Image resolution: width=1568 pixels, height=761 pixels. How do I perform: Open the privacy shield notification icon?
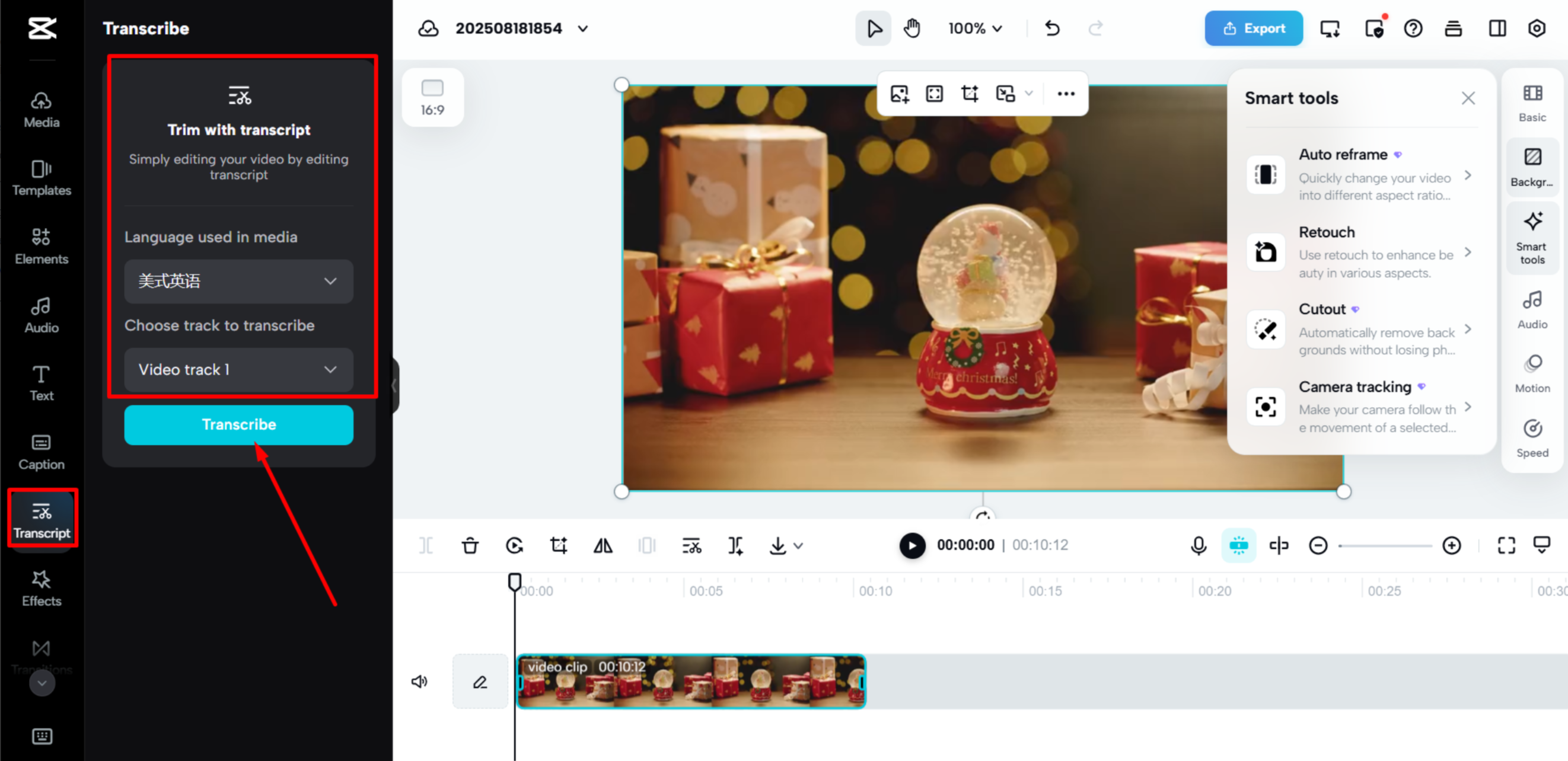1375,28
